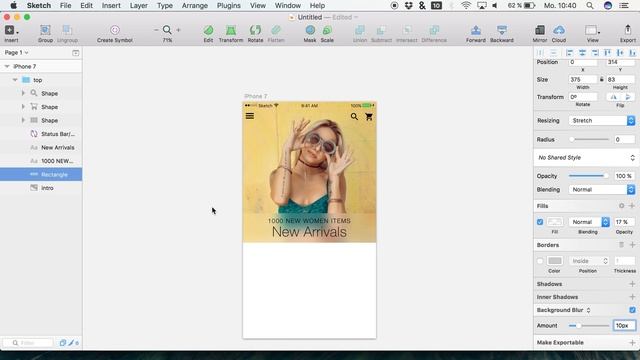Collapse the top group
This screenshot has width=640, height=360.
pyautogui.click(x=15, y=80)
